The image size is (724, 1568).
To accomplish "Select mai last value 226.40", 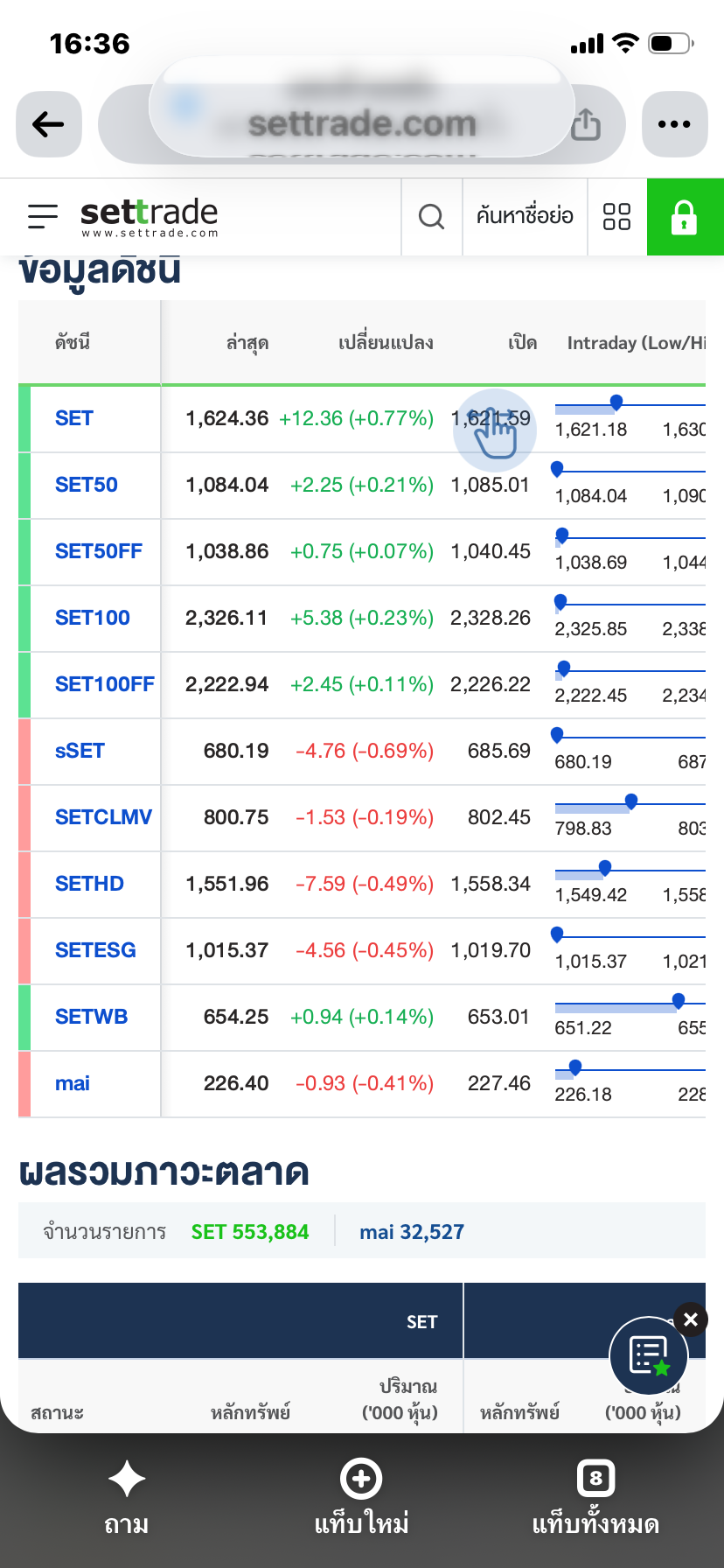I will 236,1083.
